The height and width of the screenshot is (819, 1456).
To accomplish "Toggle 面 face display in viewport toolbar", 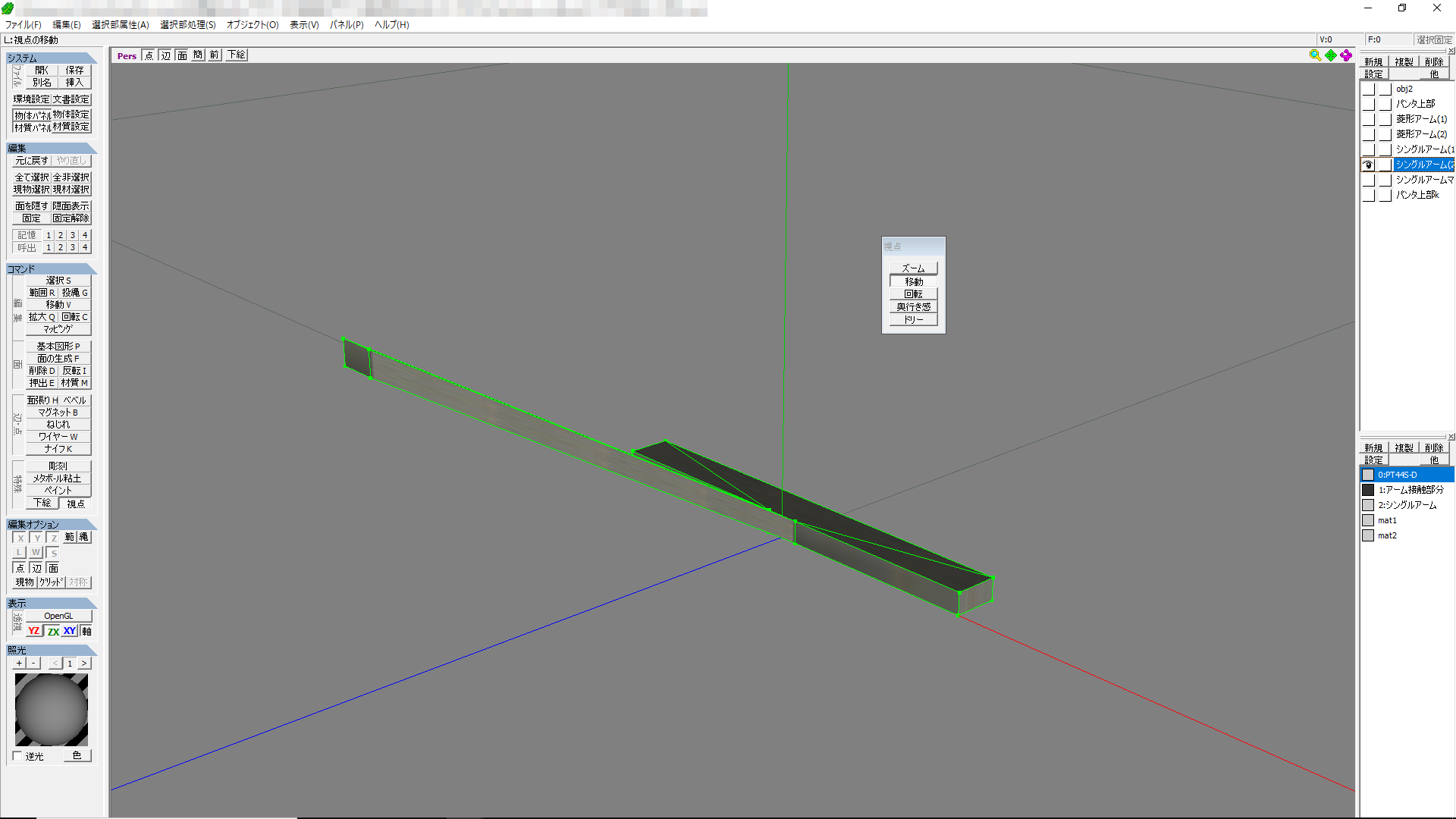I will [x=182, y=55].
